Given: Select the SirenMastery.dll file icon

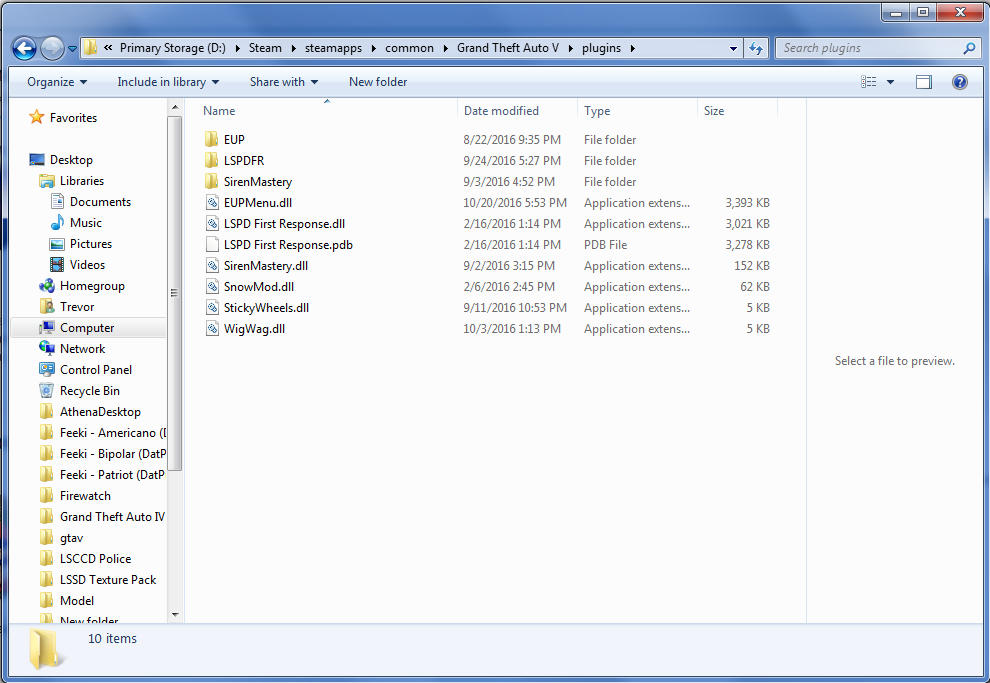Looking at the screenshot, I should [212, 266].
